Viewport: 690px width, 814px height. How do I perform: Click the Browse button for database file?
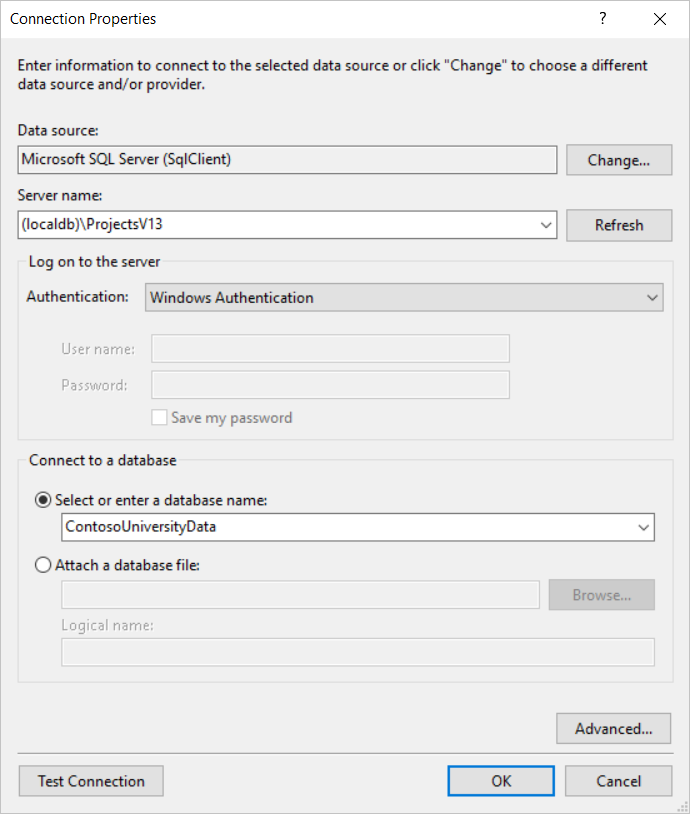point(601,595)
